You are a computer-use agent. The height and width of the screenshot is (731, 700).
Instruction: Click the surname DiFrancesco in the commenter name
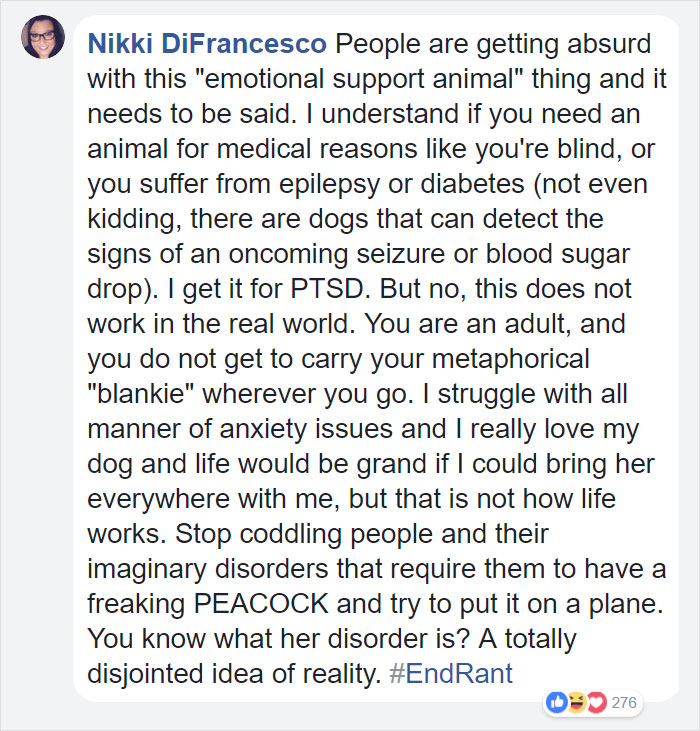[x=244, y=44]
